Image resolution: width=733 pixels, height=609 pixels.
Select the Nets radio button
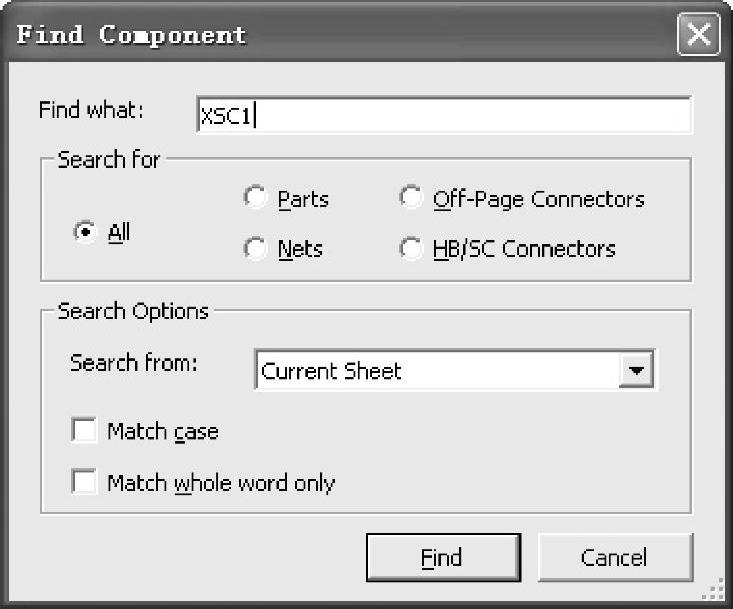pyautogui.click(x=255, y=249)
